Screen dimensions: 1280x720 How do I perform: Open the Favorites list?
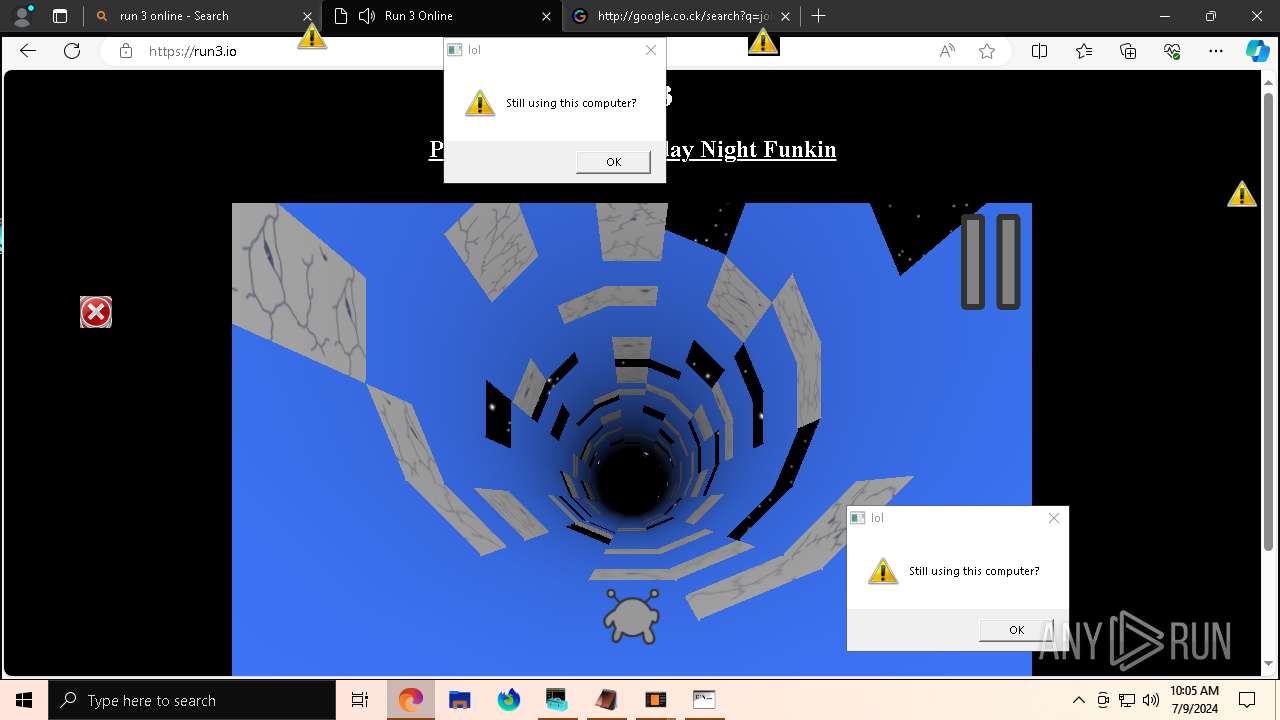pyautogui.click(x=1084, y=51)
